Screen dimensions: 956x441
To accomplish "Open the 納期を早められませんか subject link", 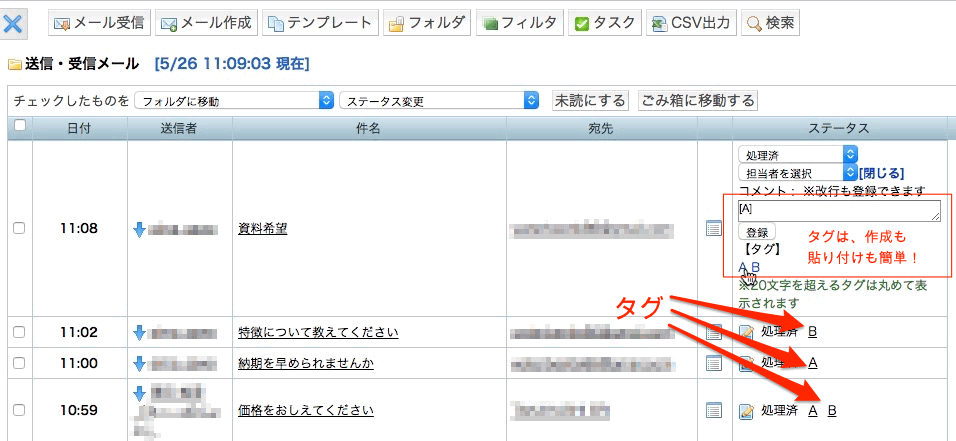I will 305,364.
